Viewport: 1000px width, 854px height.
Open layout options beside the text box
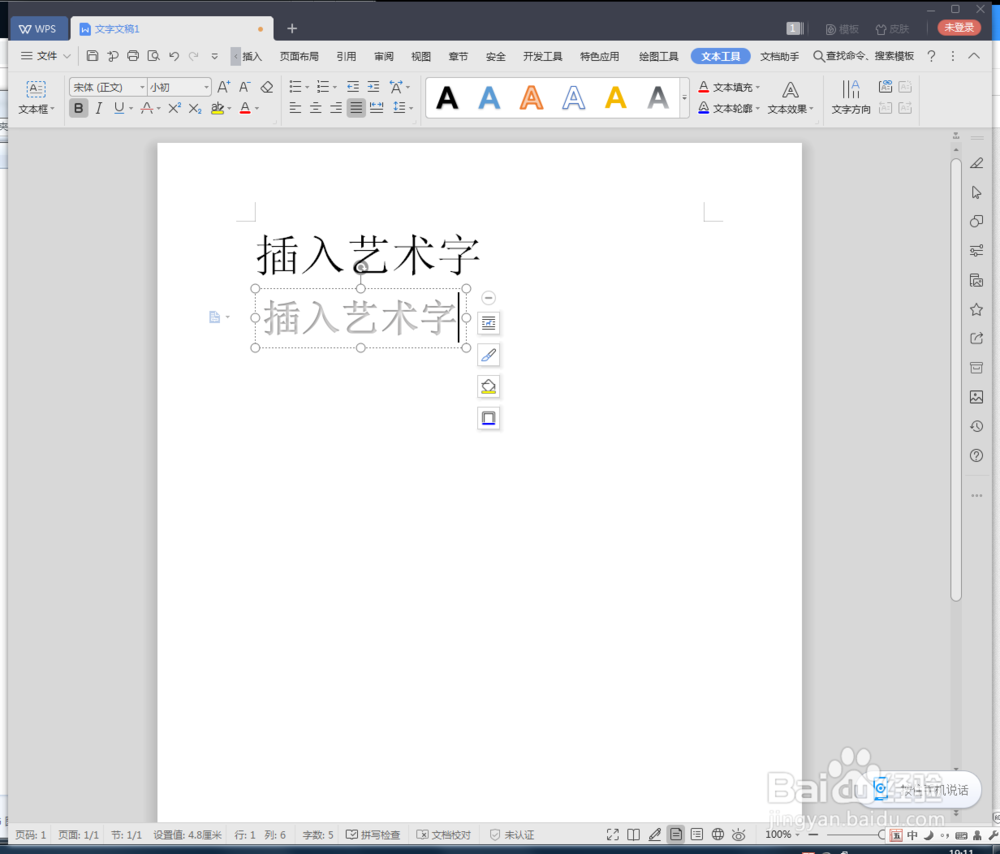pos(489,323)
